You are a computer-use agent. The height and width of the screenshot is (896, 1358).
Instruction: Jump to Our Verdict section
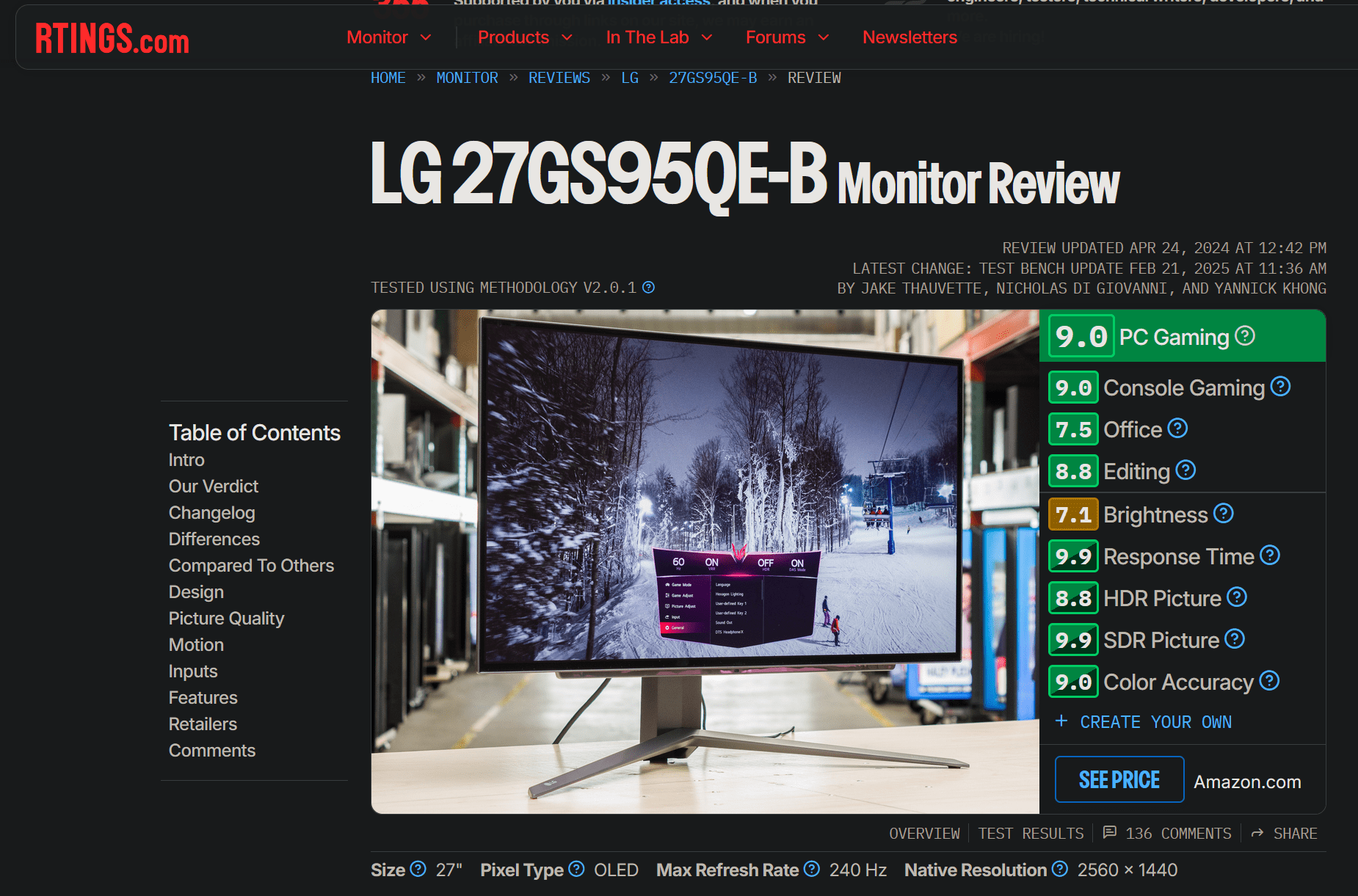[x=213, y=487]
